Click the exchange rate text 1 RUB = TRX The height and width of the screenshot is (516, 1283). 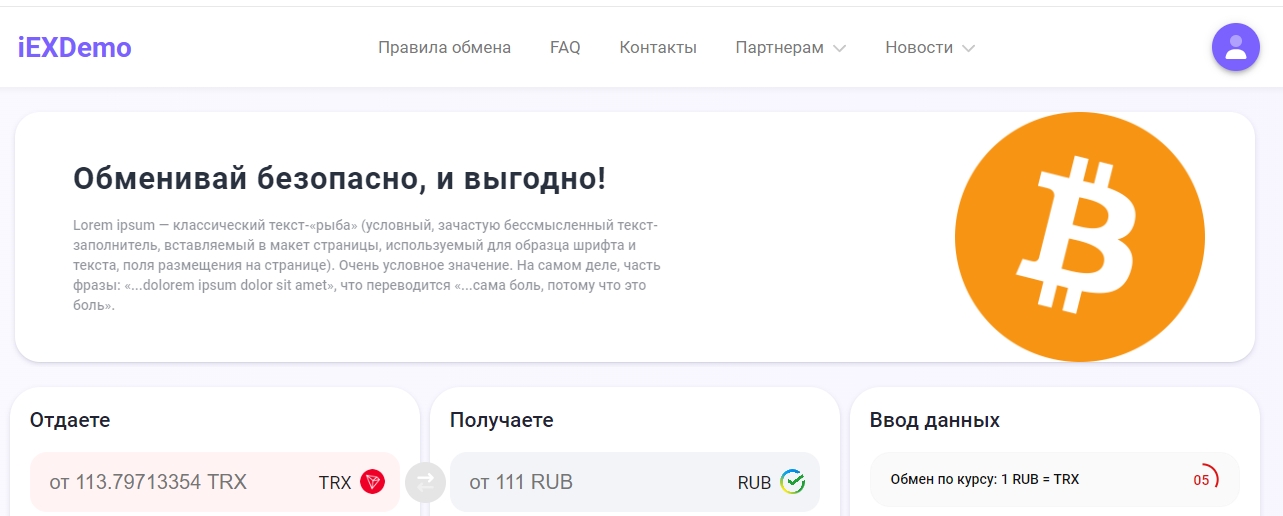tap(984, 479)
